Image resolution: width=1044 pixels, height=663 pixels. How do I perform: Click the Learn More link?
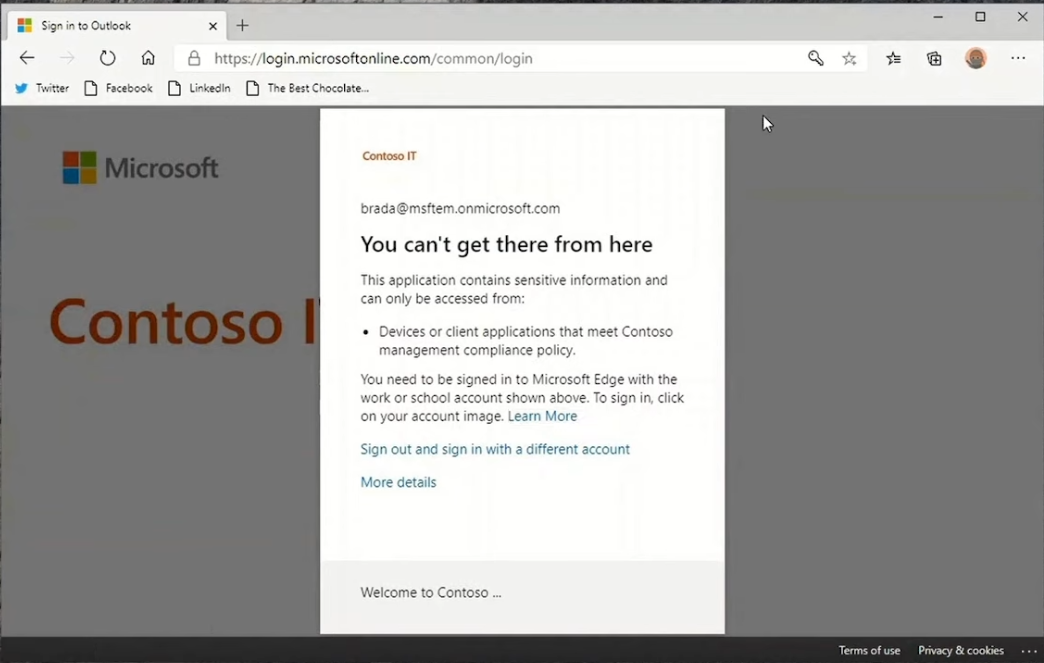542,416
